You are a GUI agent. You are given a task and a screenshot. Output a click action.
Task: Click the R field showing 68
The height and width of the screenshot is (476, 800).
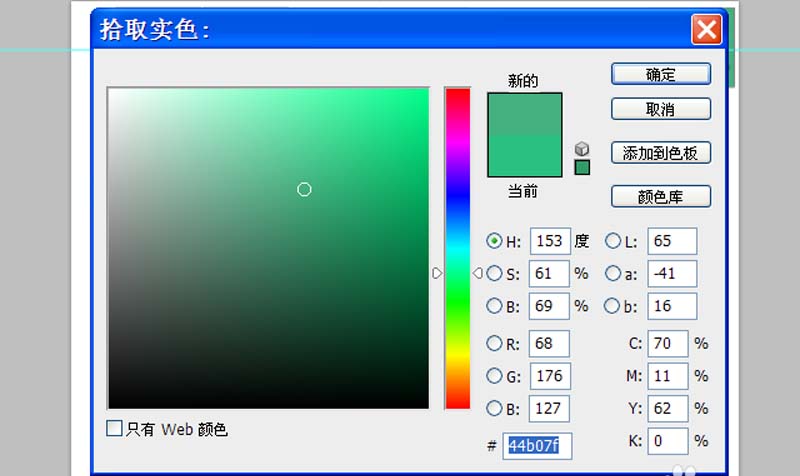point(549,343)
